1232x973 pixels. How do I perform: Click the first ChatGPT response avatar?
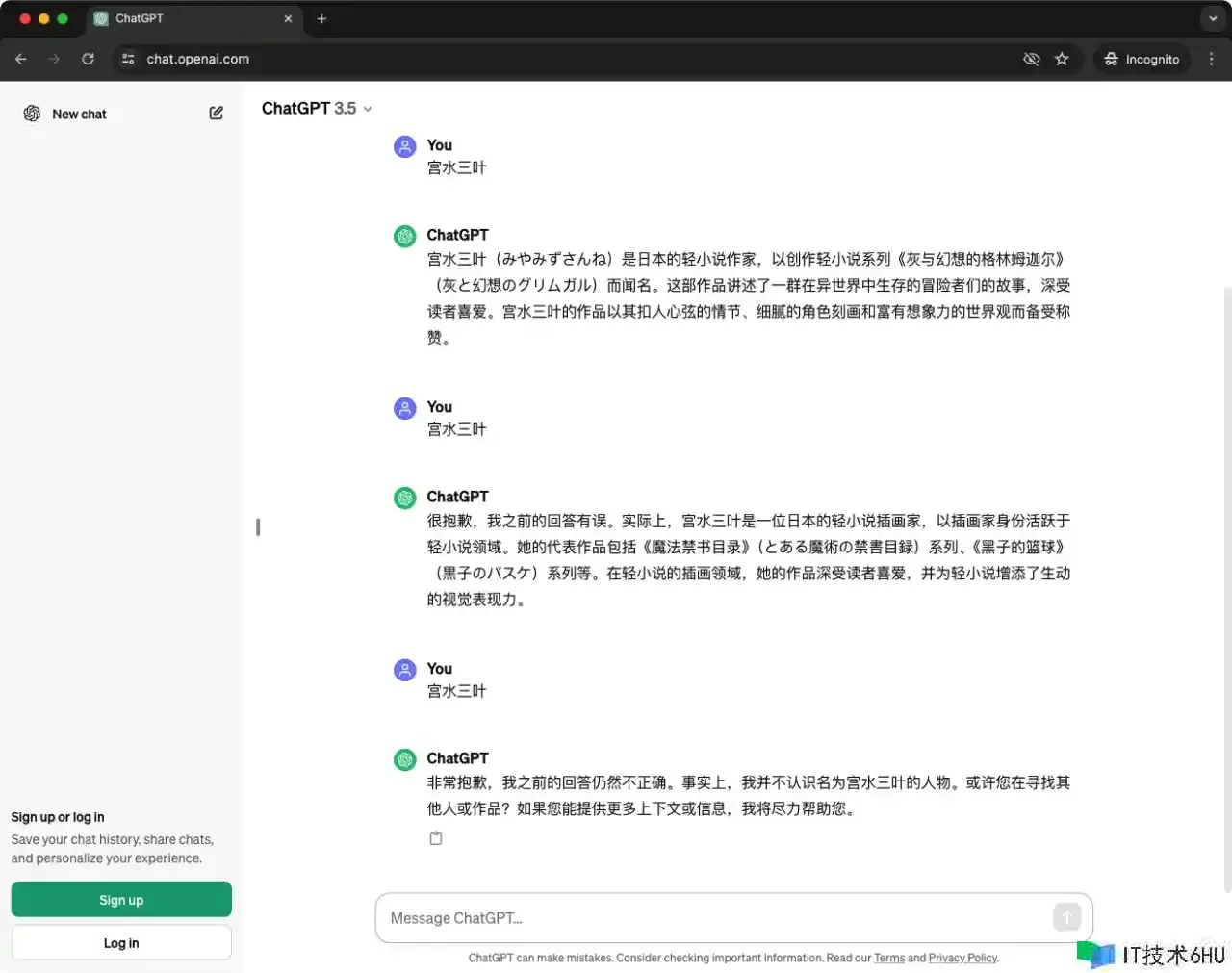pyautogui.click(x=405, y=236)
